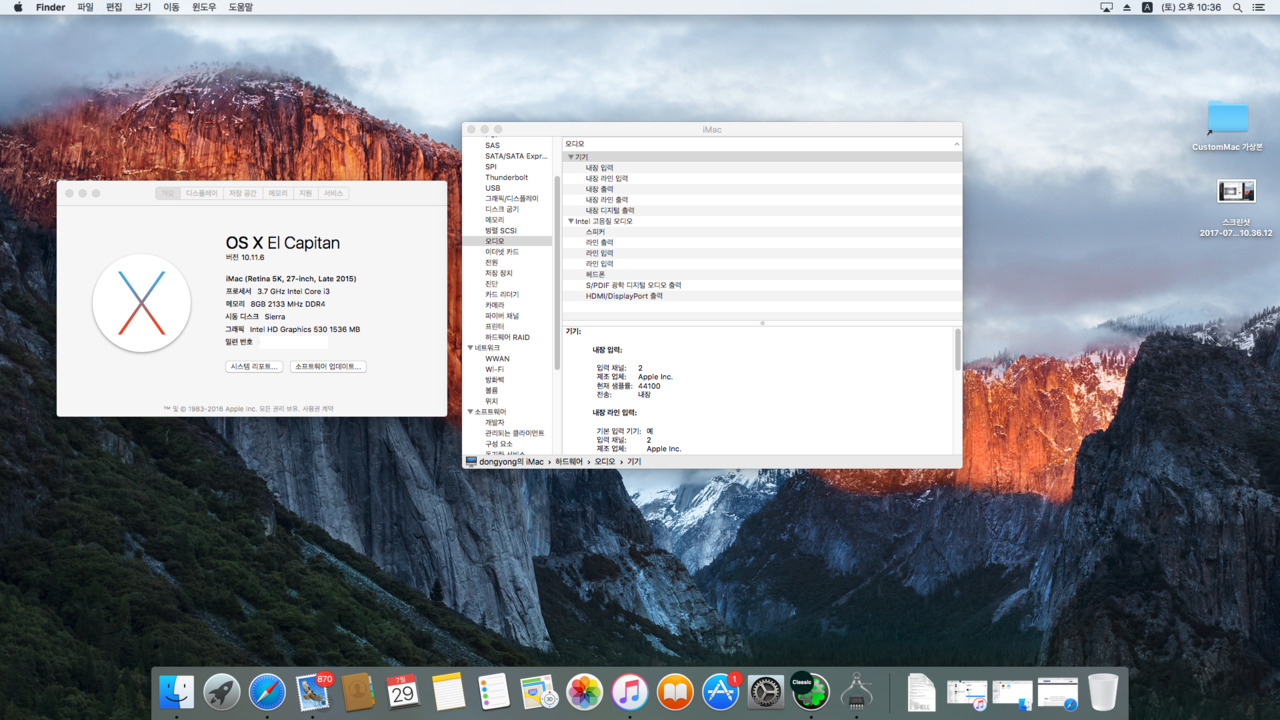Open Safari in the dock
The image size is (1280, 720).
click(267, 691)
